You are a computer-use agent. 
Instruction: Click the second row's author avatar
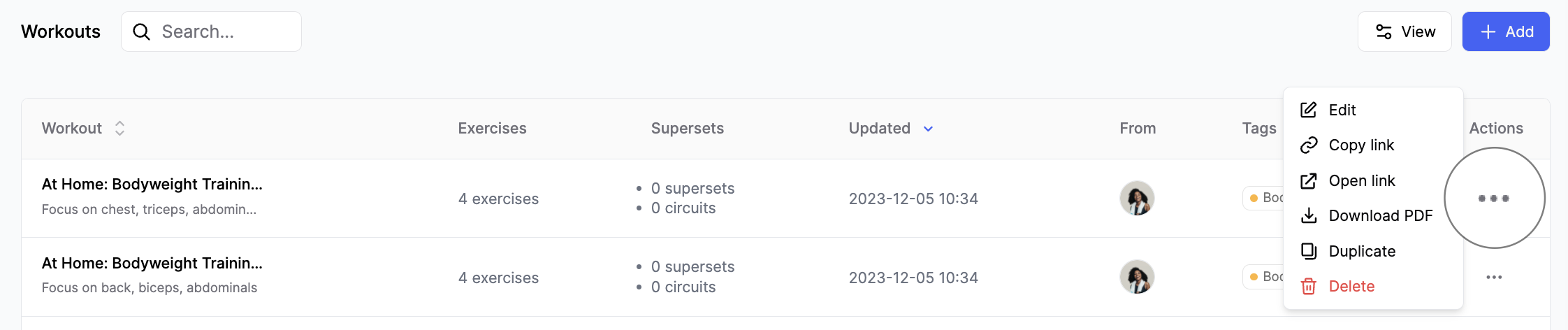[x=1137, y=277]
